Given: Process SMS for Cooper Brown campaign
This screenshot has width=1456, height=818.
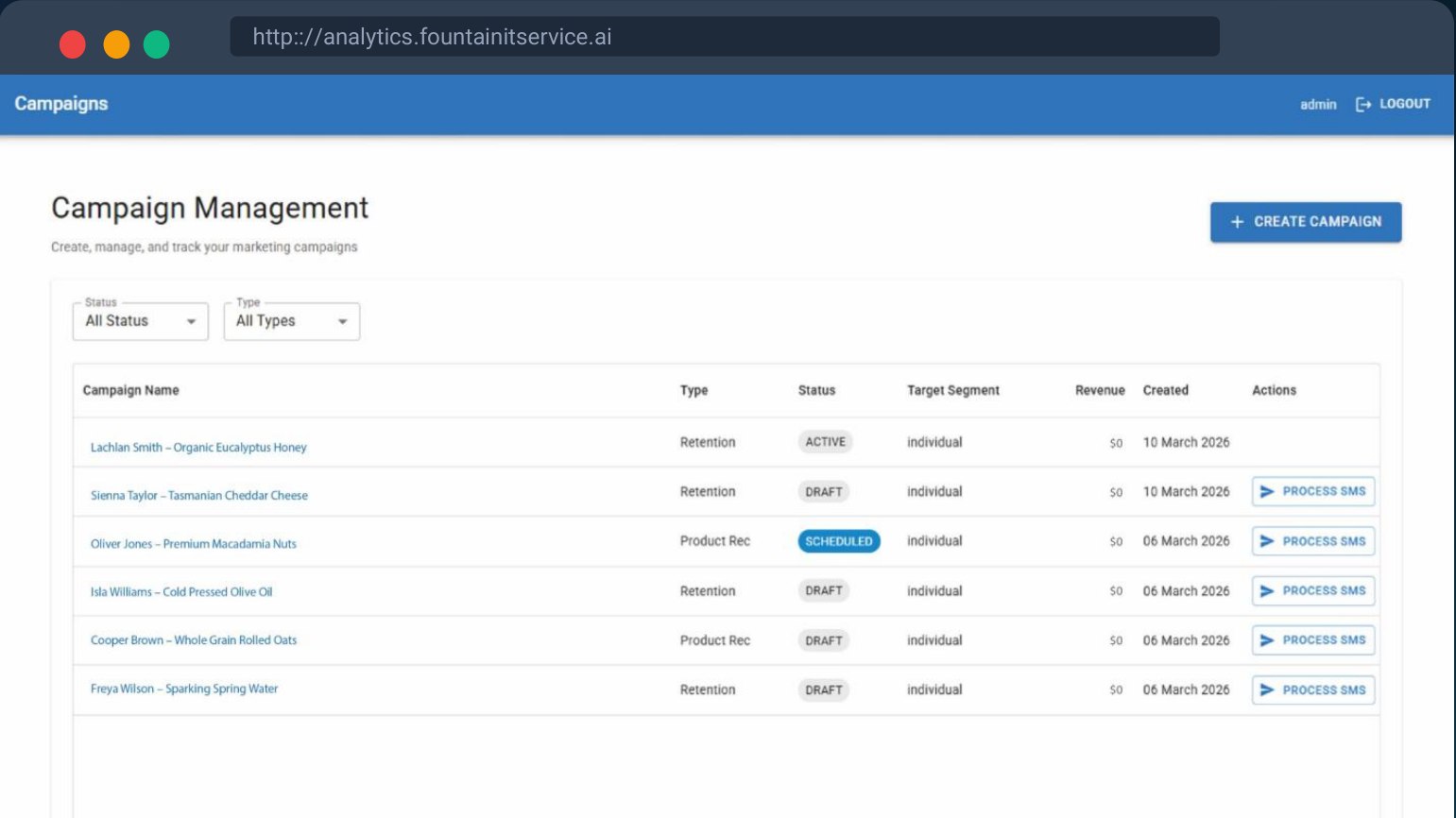Looking at the screenshot, I should [x=1313, y=640].
